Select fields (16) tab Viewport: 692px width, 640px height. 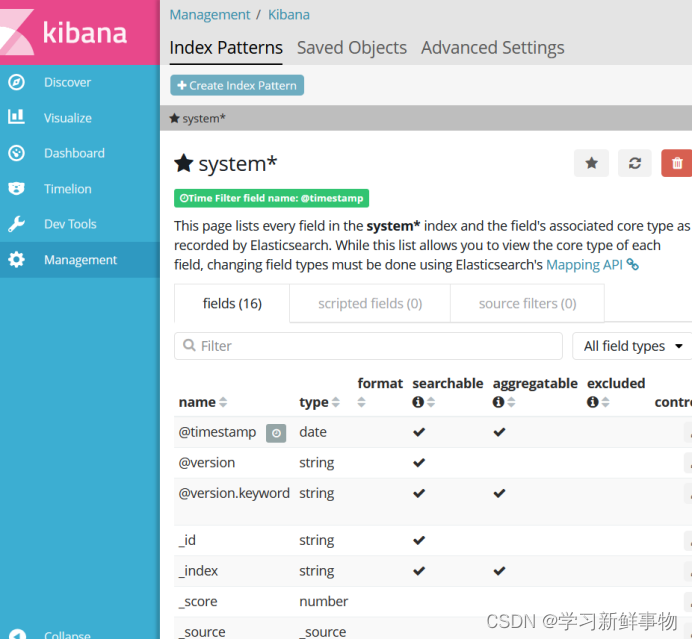(x=232, y=303)
